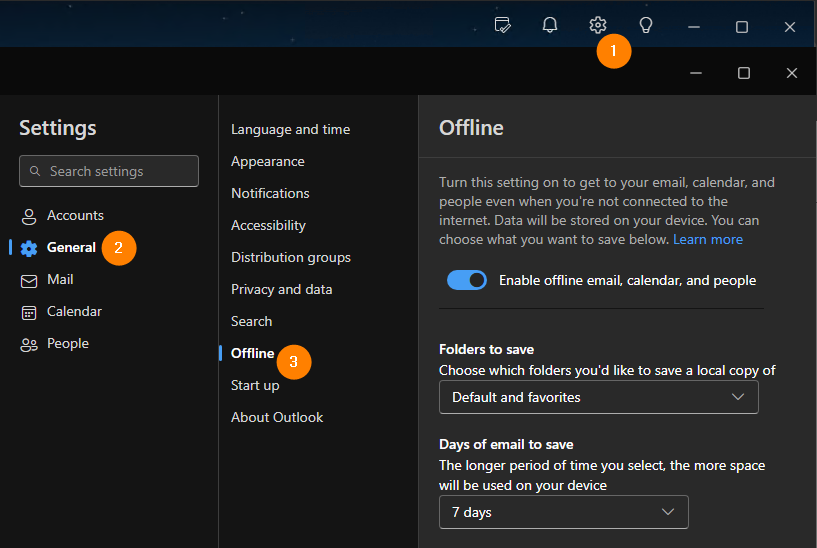Focus the Search settings field
Image resolution: width=817 pixels, height=548 pixels.
109,171
